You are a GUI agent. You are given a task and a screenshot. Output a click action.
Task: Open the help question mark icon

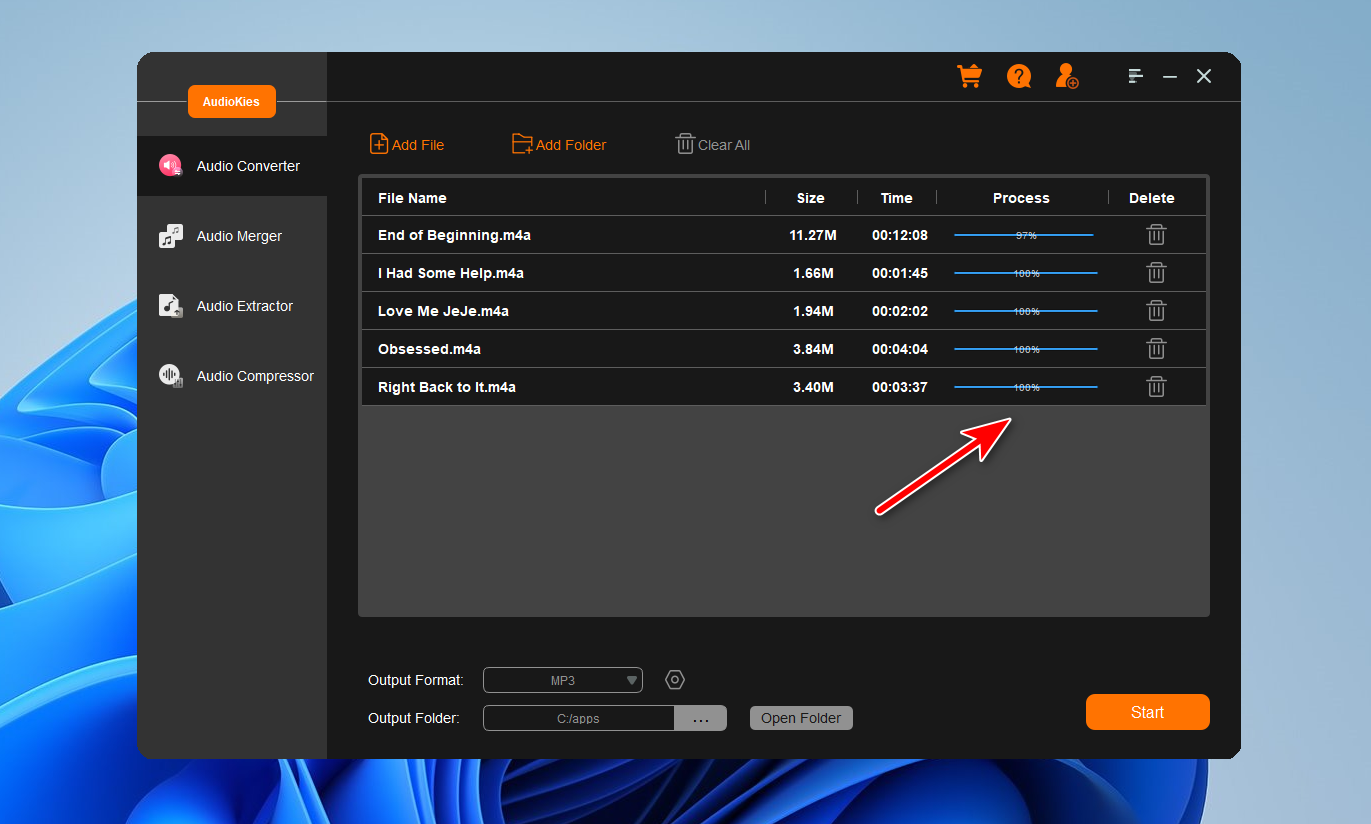coord(1018,76)
